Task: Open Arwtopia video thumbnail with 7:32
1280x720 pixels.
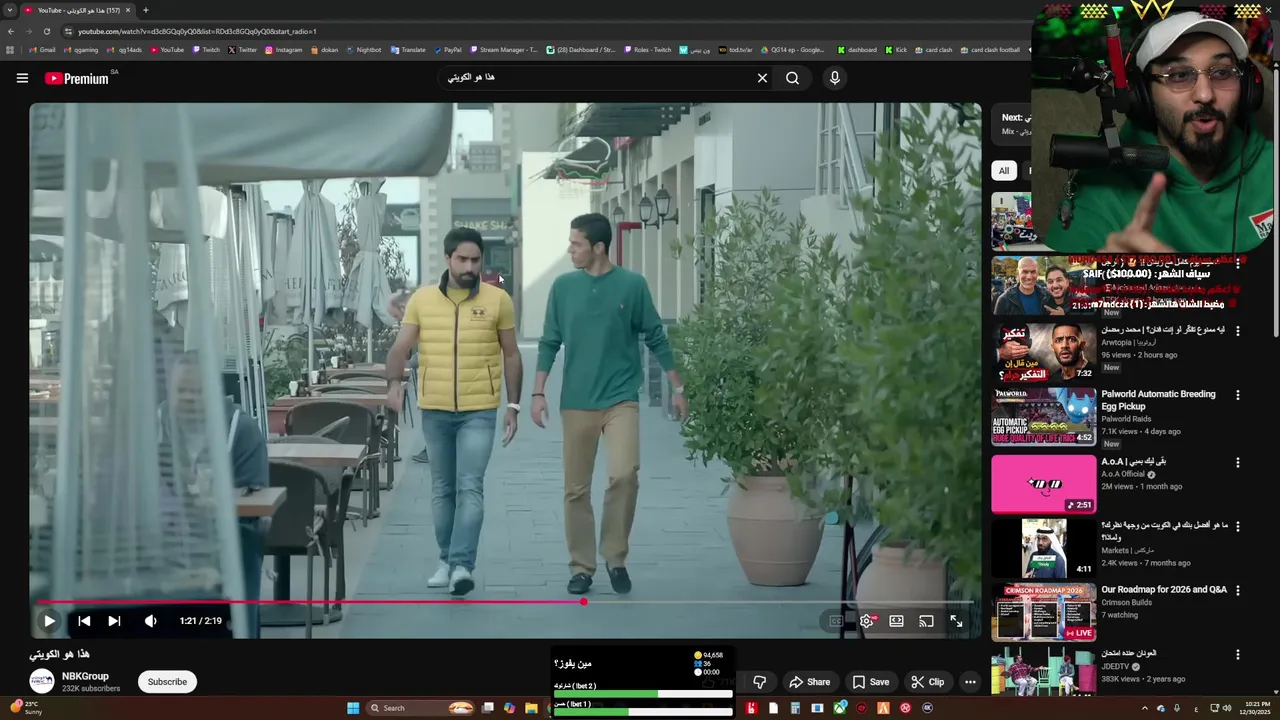Action: (1043, 352)
